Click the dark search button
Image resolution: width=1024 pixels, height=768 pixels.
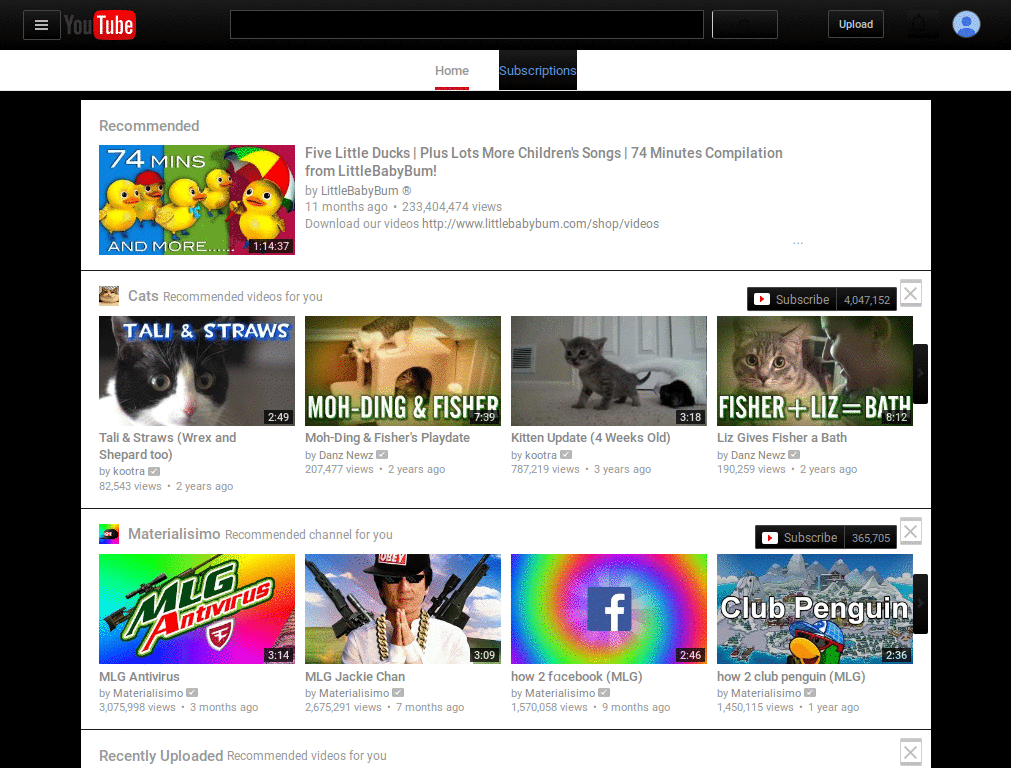point(744,24)
